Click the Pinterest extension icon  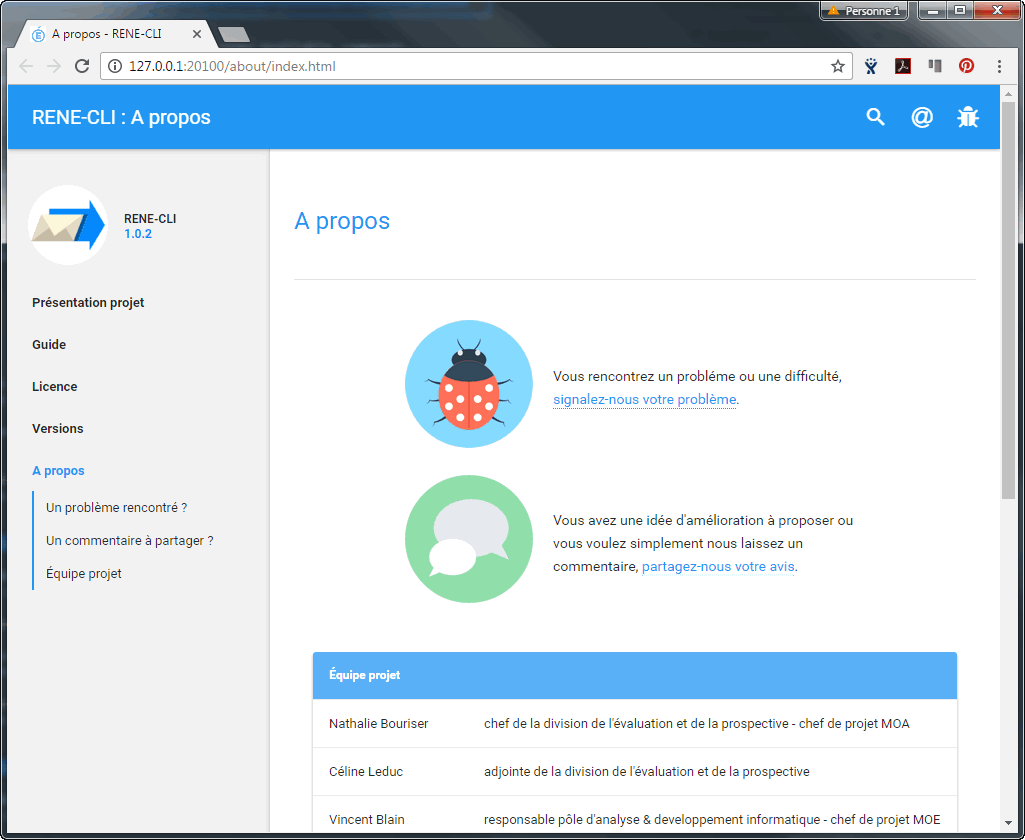966,67
